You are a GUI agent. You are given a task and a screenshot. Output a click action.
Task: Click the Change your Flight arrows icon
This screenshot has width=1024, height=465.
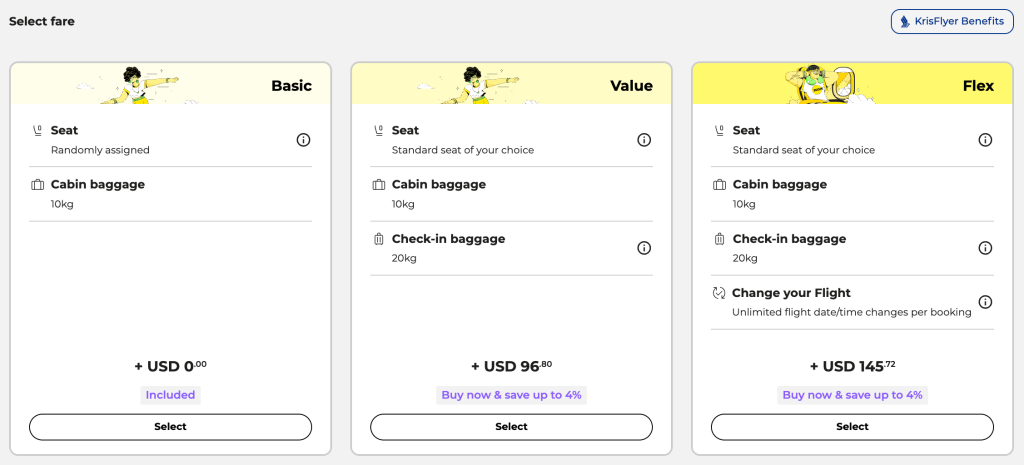point(719,293)
